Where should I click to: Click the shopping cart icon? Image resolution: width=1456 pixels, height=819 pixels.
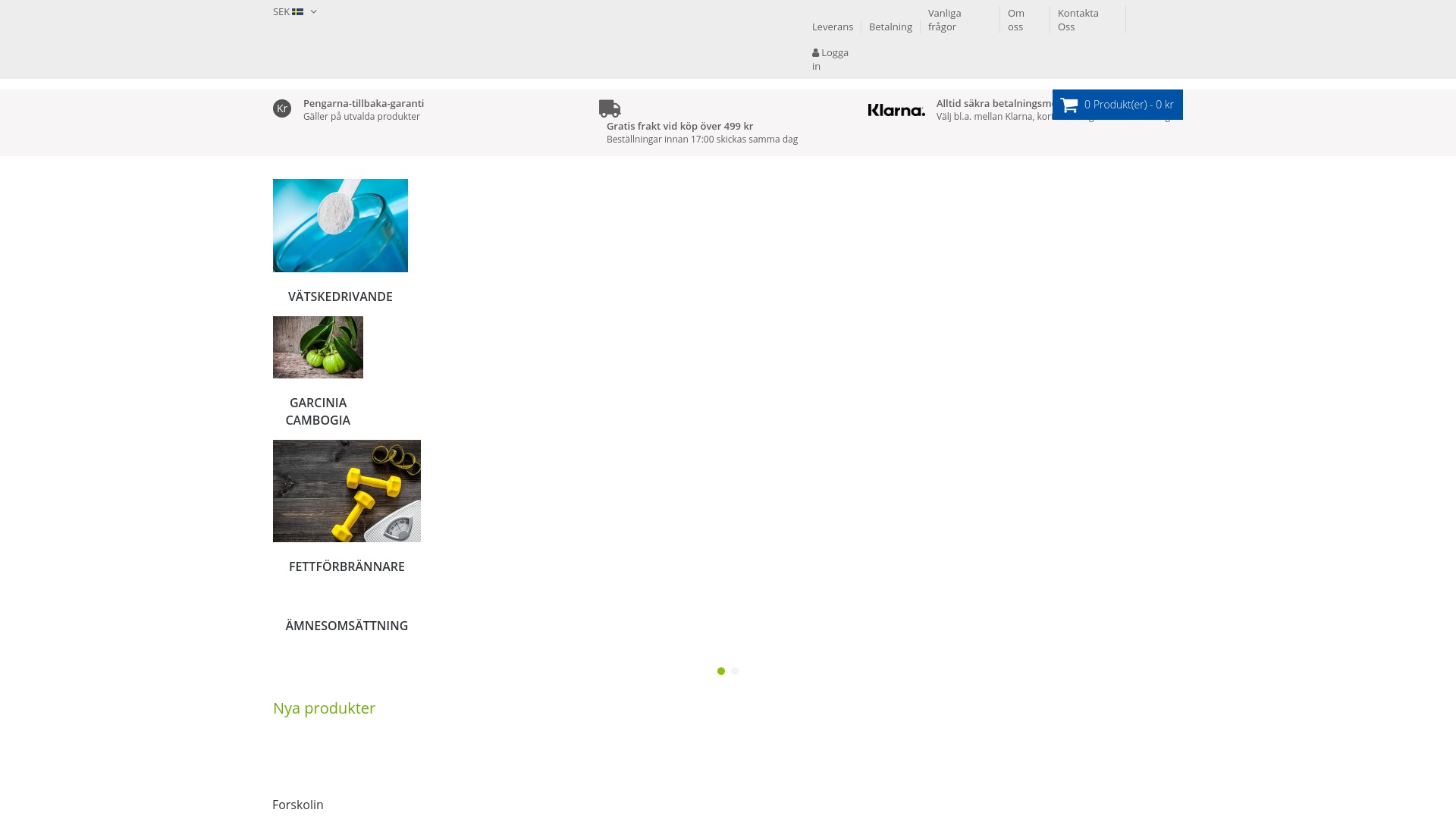(x=1069, y=105)
